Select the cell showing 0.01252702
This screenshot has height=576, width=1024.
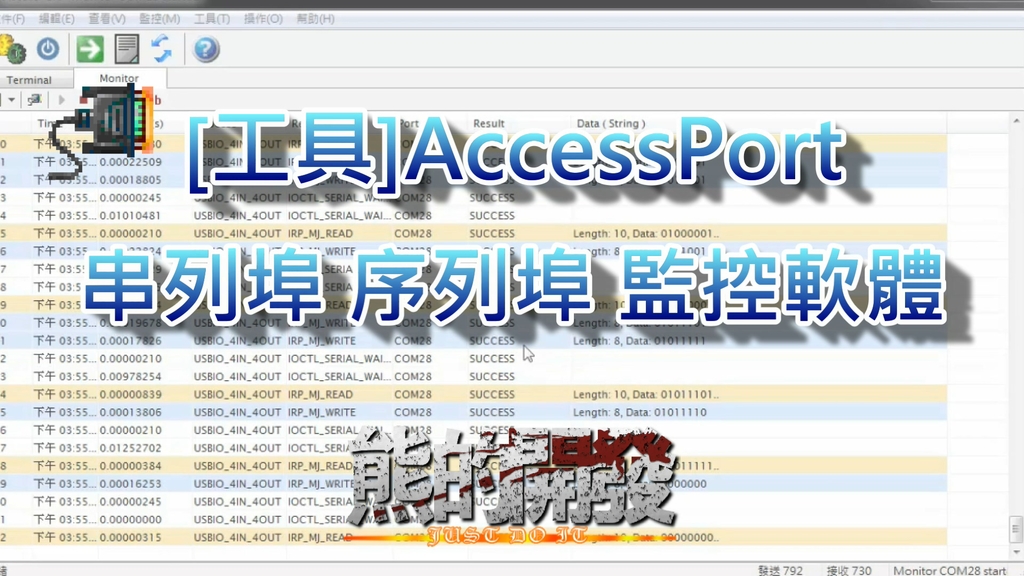click(x=131, y=448)
